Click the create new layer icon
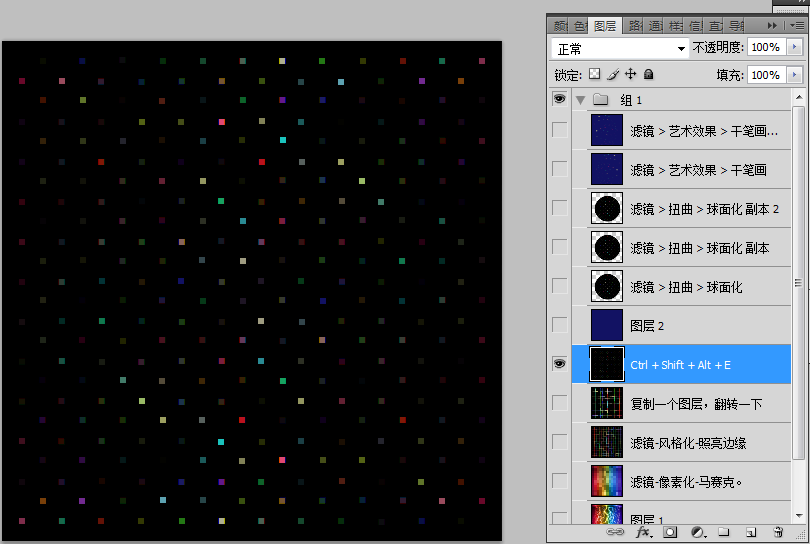This screenshot has width=810, height=544. pyautogui.click(x=751, y=533)
